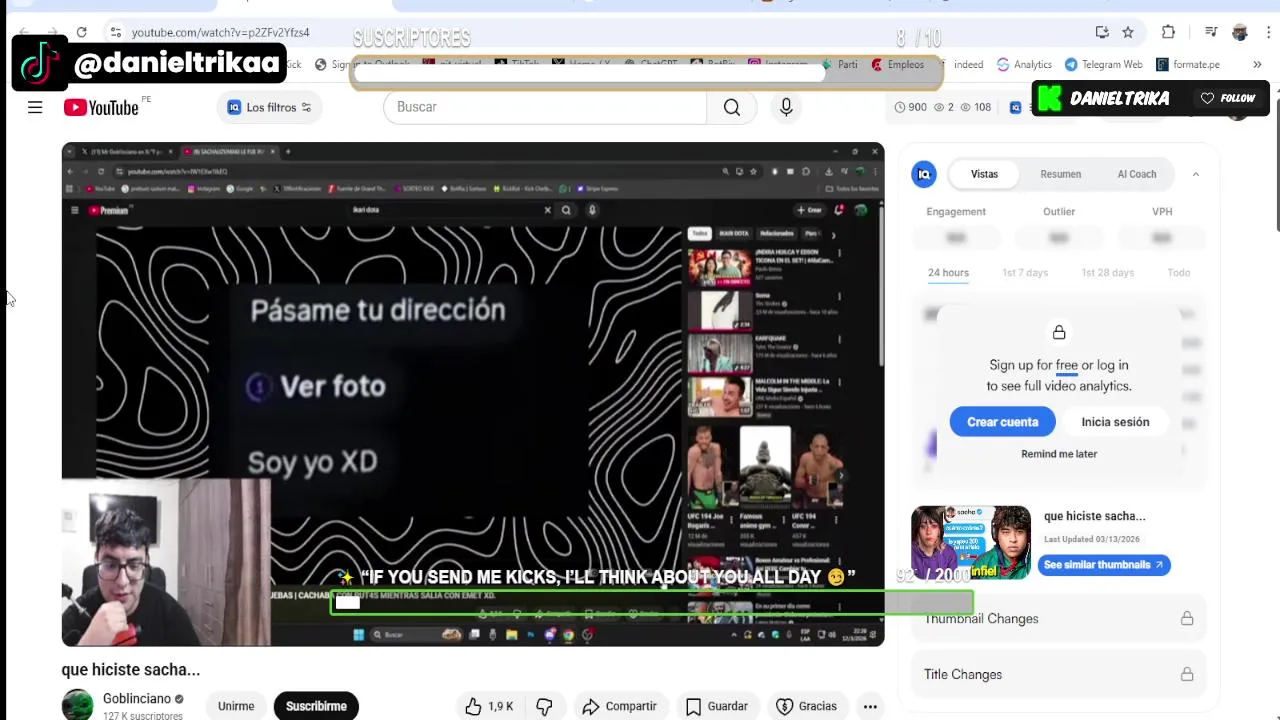The width and height of the screenshot is (1280, 720).
Task: Click the vidIQ stats showing 900 and 108
Action: (x=942, y=107)
